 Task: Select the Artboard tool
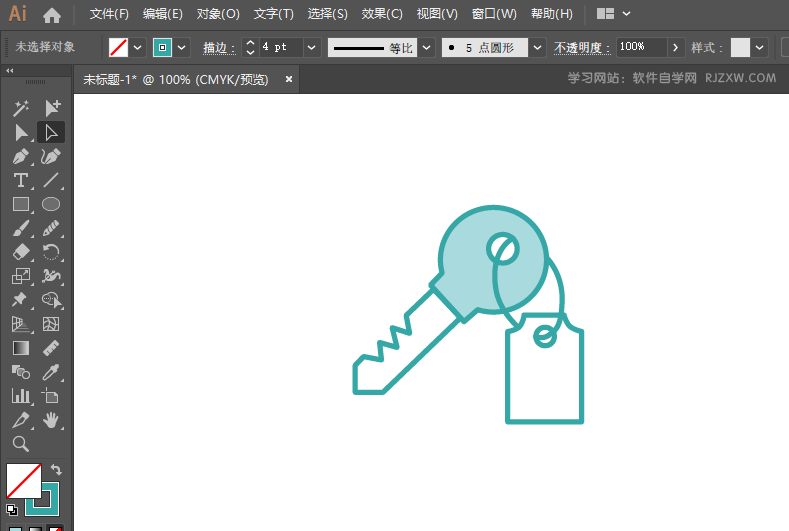pyautogui.click(x=50, y=396)
